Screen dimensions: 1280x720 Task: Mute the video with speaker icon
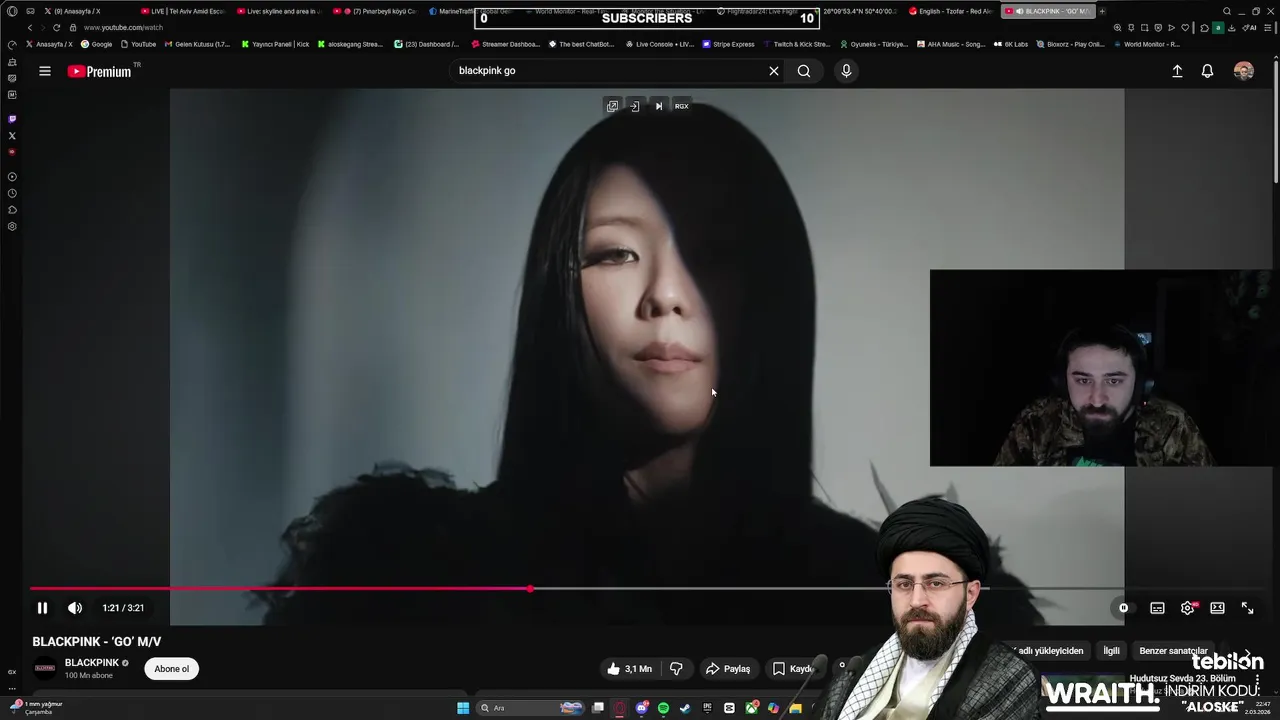click(75, 608)
